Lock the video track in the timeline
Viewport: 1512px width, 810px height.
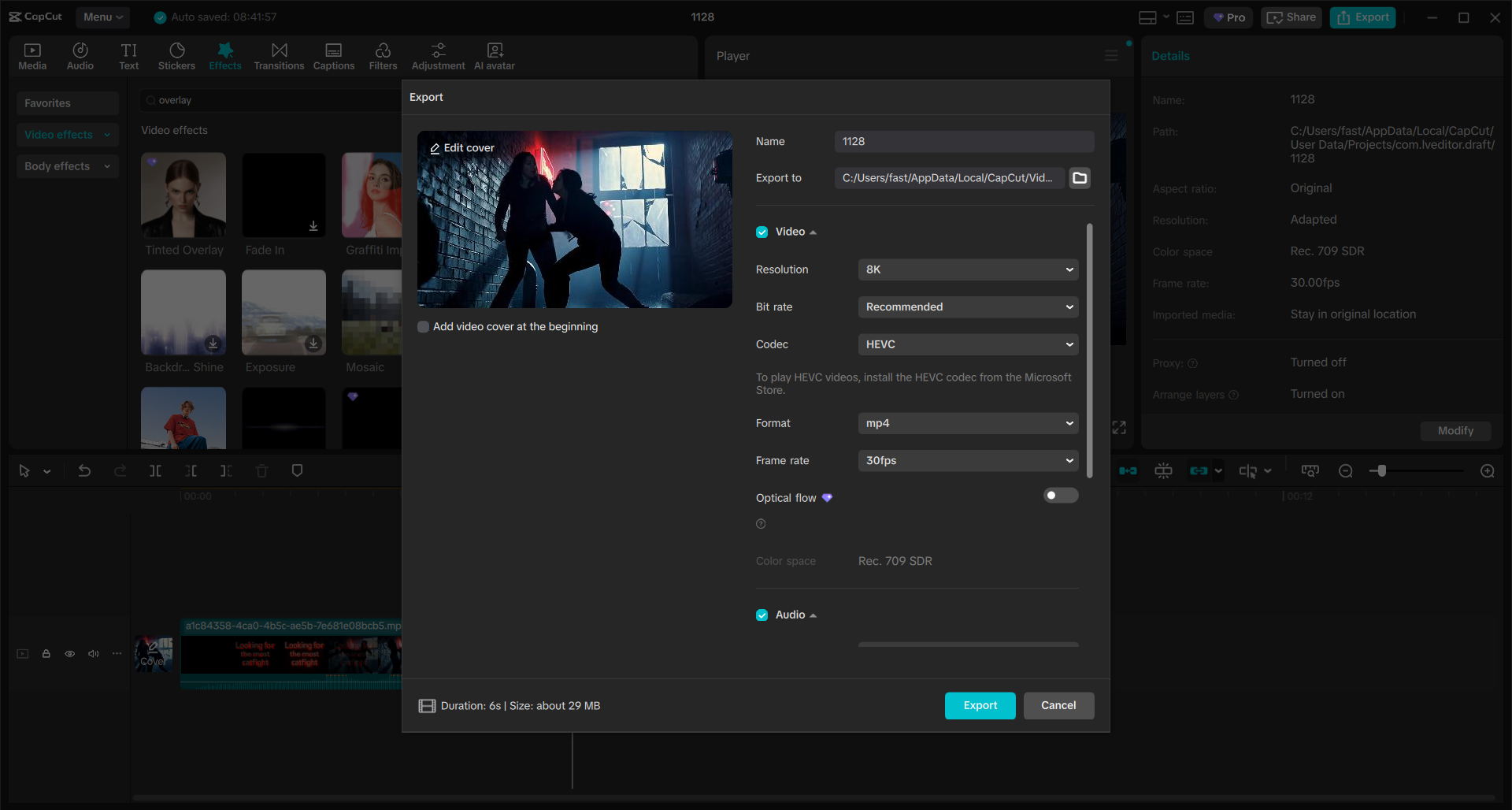(x=46, y=654)
